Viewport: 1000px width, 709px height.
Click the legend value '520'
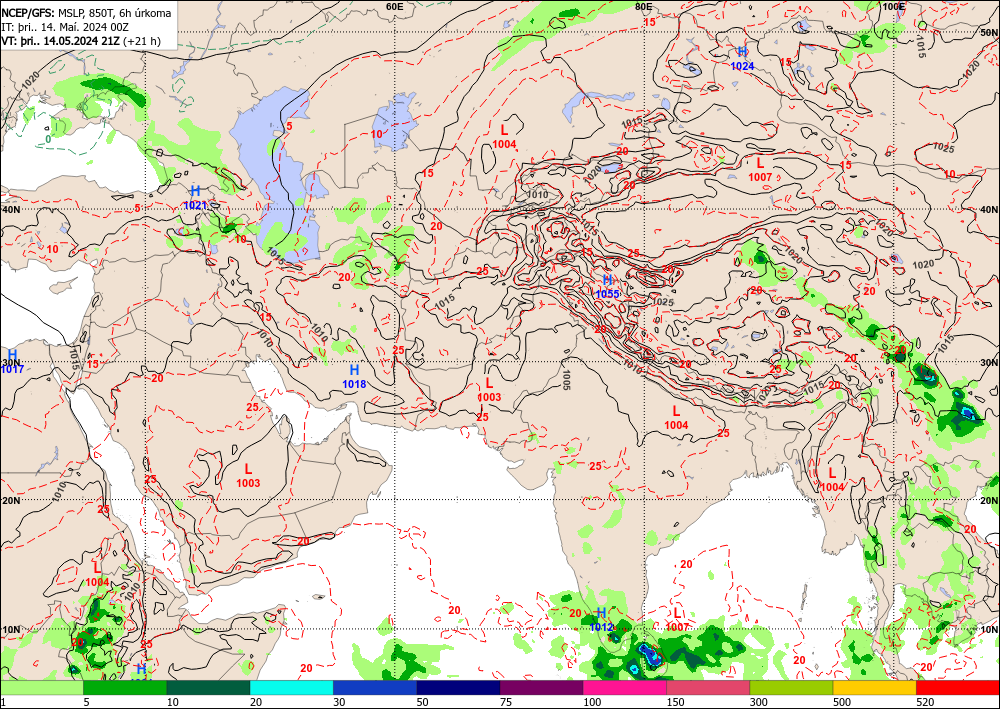coord(925,703)
